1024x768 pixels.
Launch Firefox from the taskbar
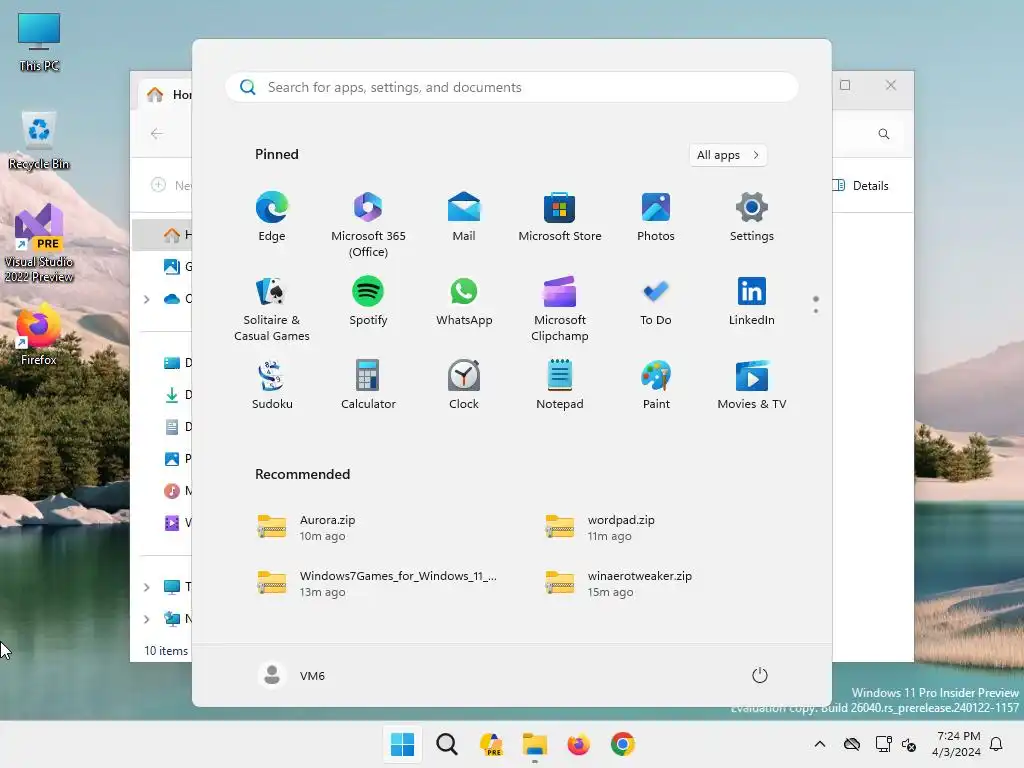pyautogui.click(x=579, y=744)
